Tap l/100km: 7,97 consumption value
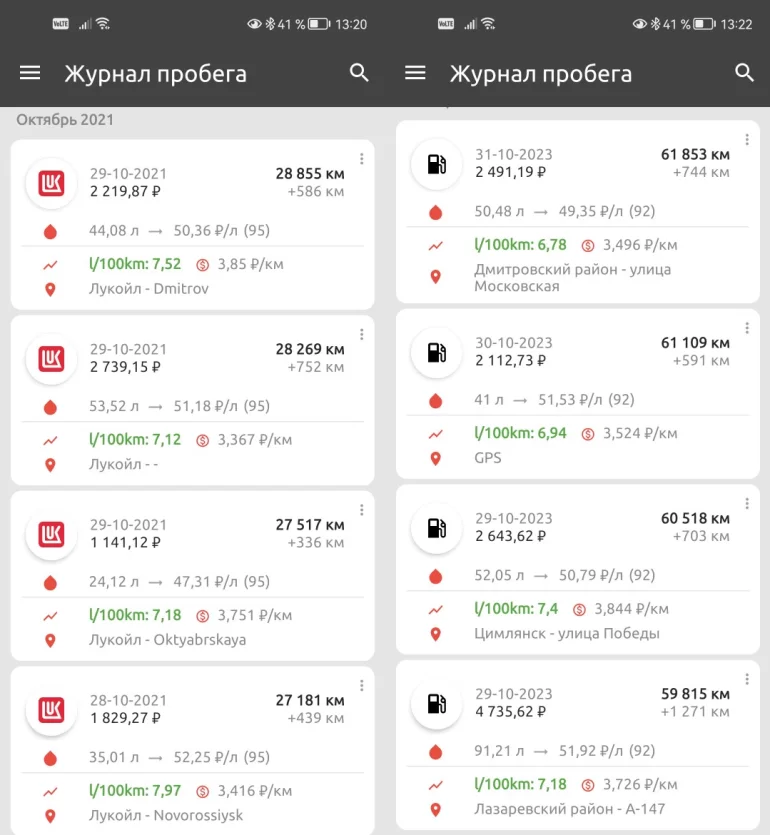This screenshot has width=770, height=835. point(135,790)
